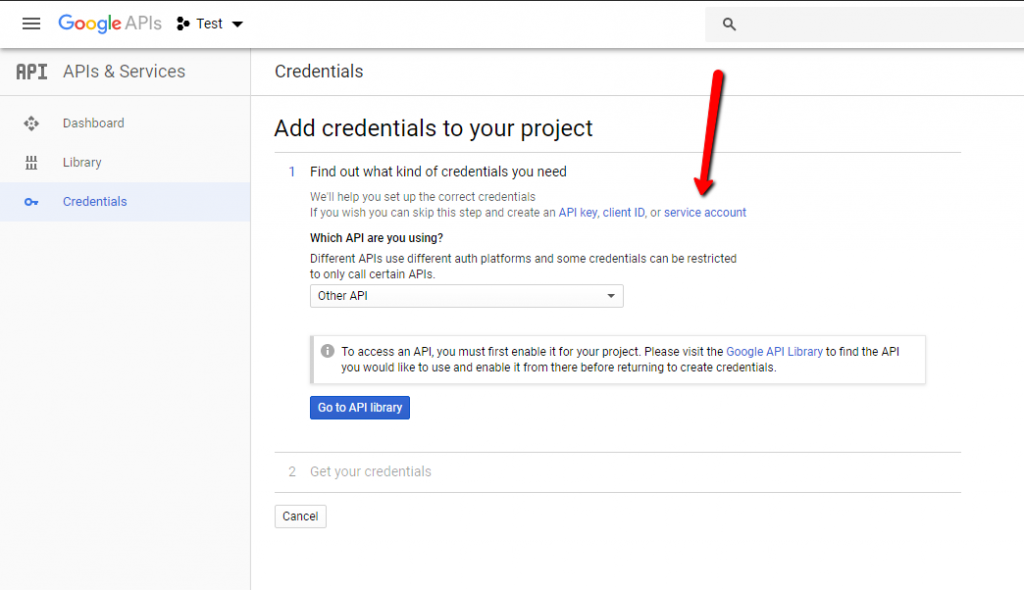Select Library in the sidebar
Screen dimensions: 1024x590
click(x=81, y=162)
